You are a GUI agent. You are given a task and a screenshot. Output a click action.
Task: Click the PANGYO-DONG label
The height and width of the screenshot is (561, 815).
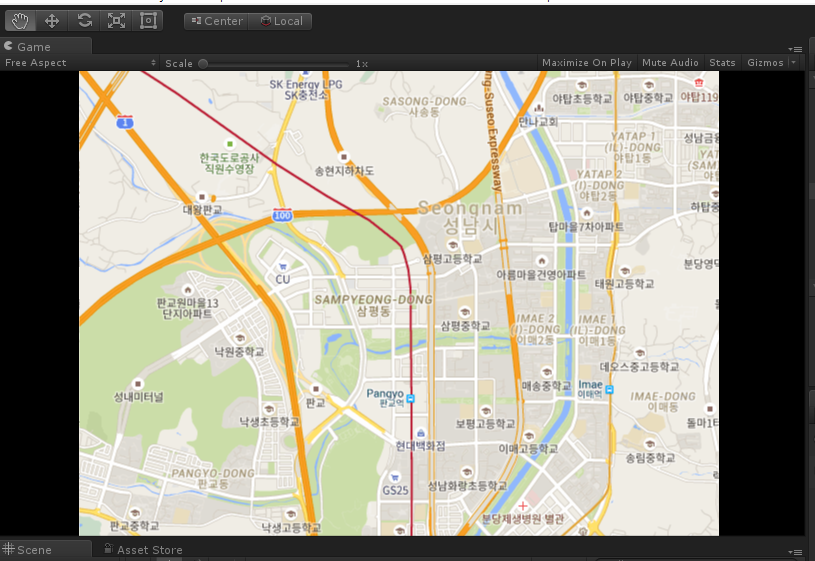coord(213,473)
